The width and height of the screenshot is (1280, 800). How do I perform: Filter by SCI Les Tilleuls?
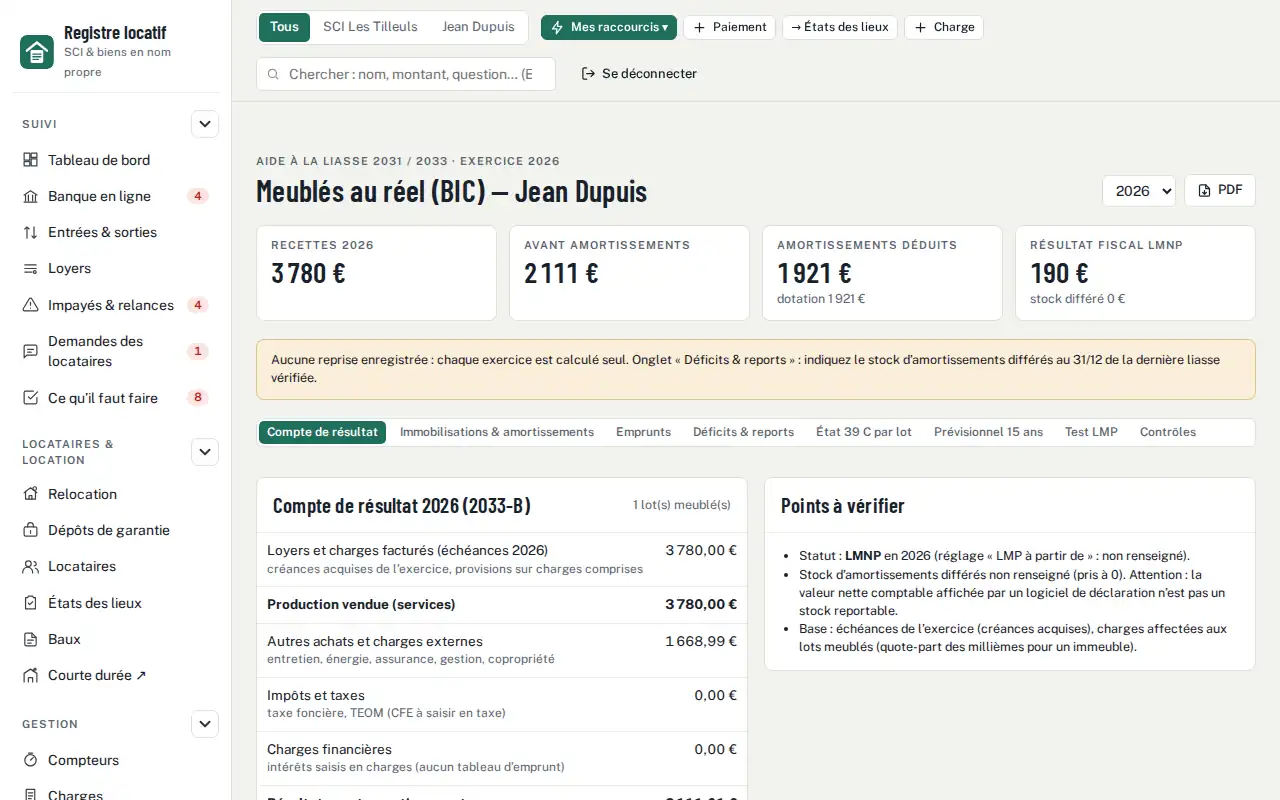click(370, 27)
